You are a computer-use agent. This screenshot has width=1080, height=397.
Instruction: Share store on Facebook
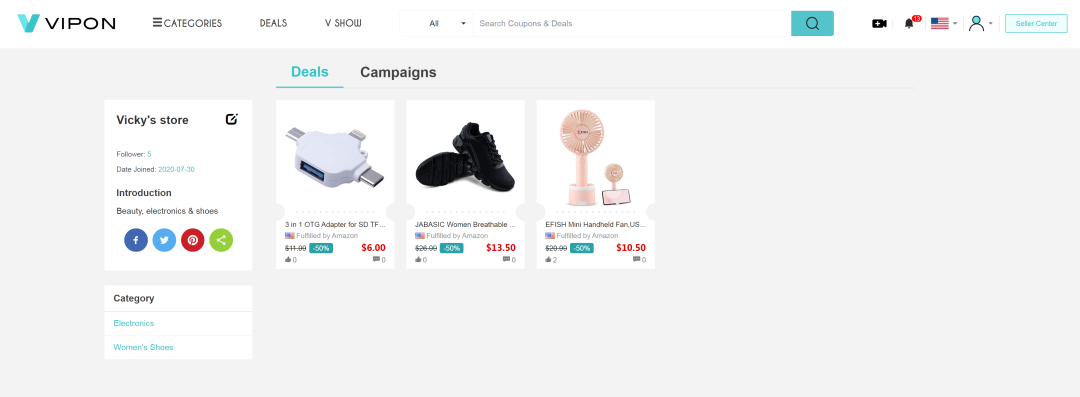pos(136,240)
